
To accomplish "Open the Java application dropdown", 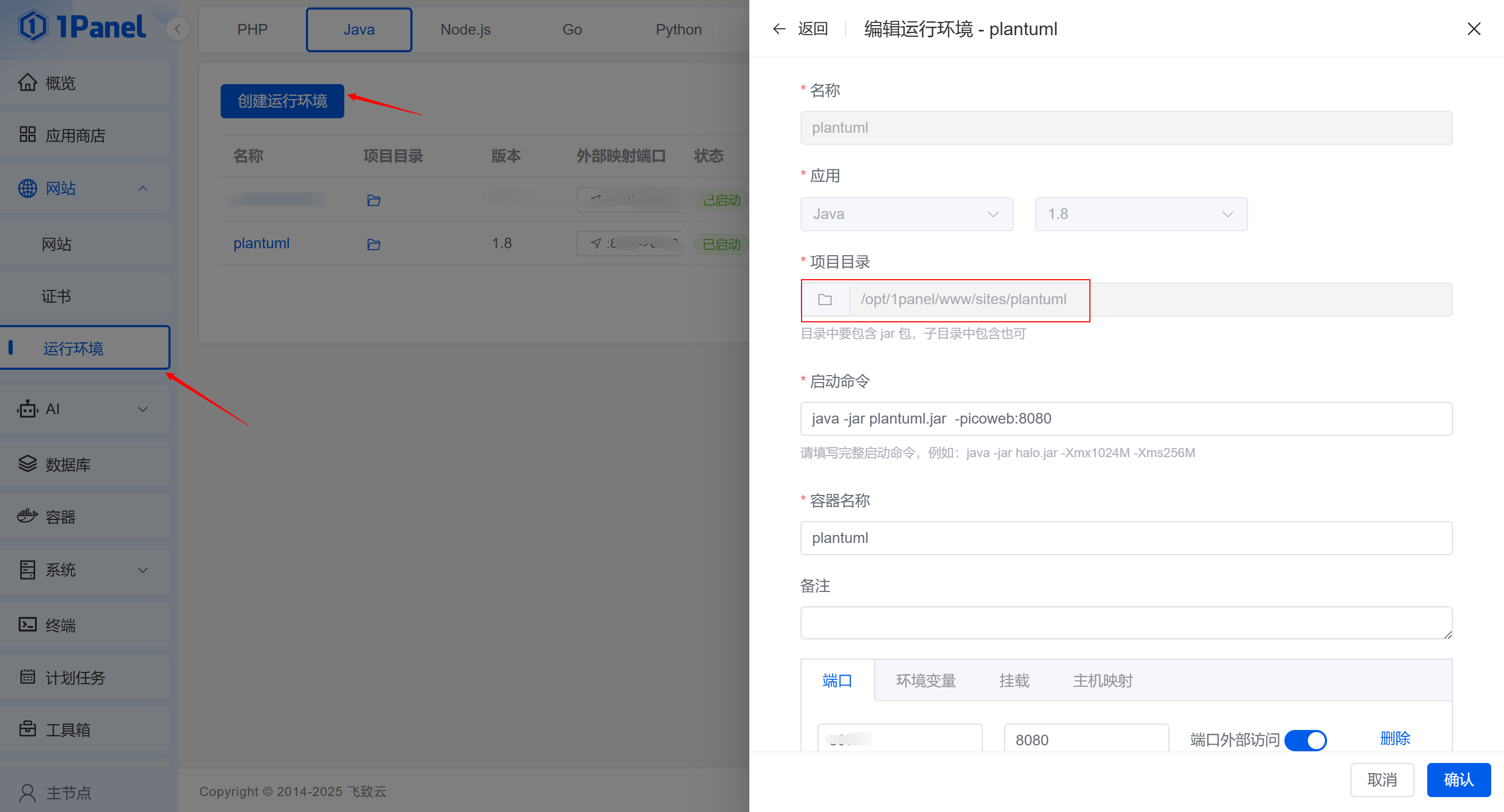I will click(x=906, y=214).
